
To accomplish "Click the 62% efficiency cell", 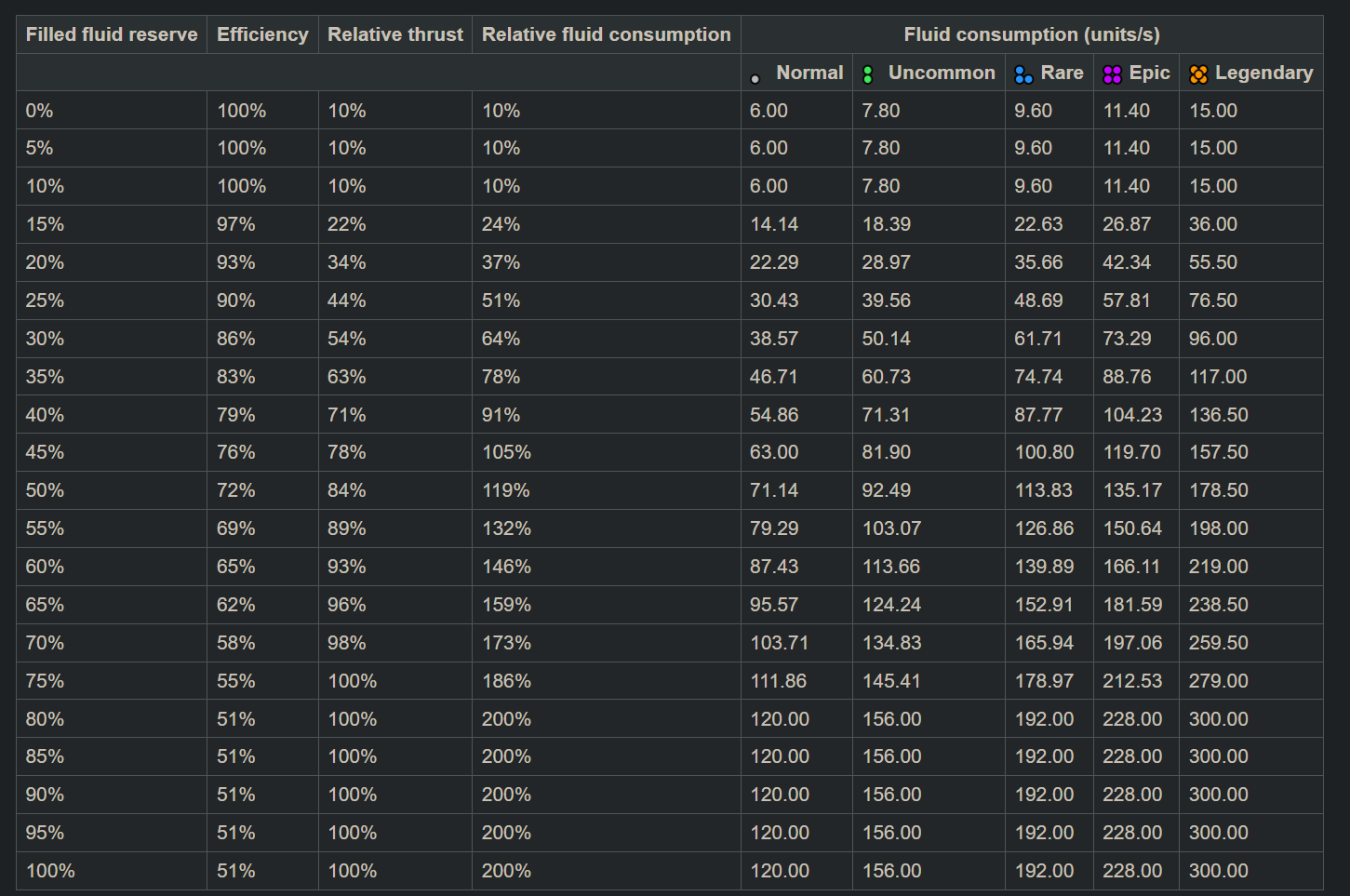I will pyautogui.click(x=262, y=605).
